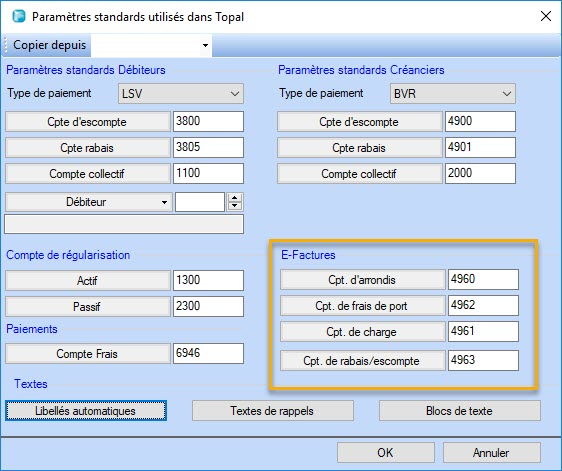Click Débiteurs Cpte d'escompte button
The image size is (562, 471).
point(87,122)
